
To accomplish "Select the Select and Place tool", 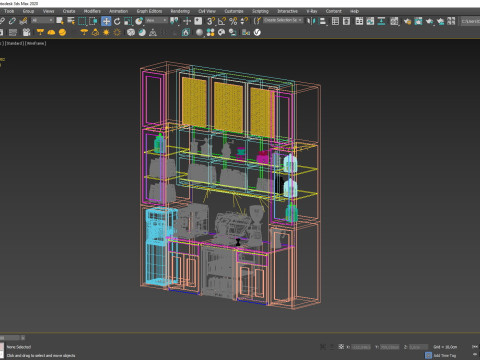I will [x=139, y=21].
